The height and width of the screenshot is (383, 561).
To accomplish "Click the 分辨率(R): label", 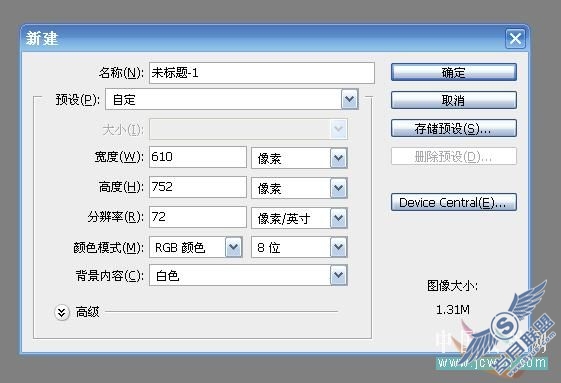I will pyautogui.click(x=116, y=217).
